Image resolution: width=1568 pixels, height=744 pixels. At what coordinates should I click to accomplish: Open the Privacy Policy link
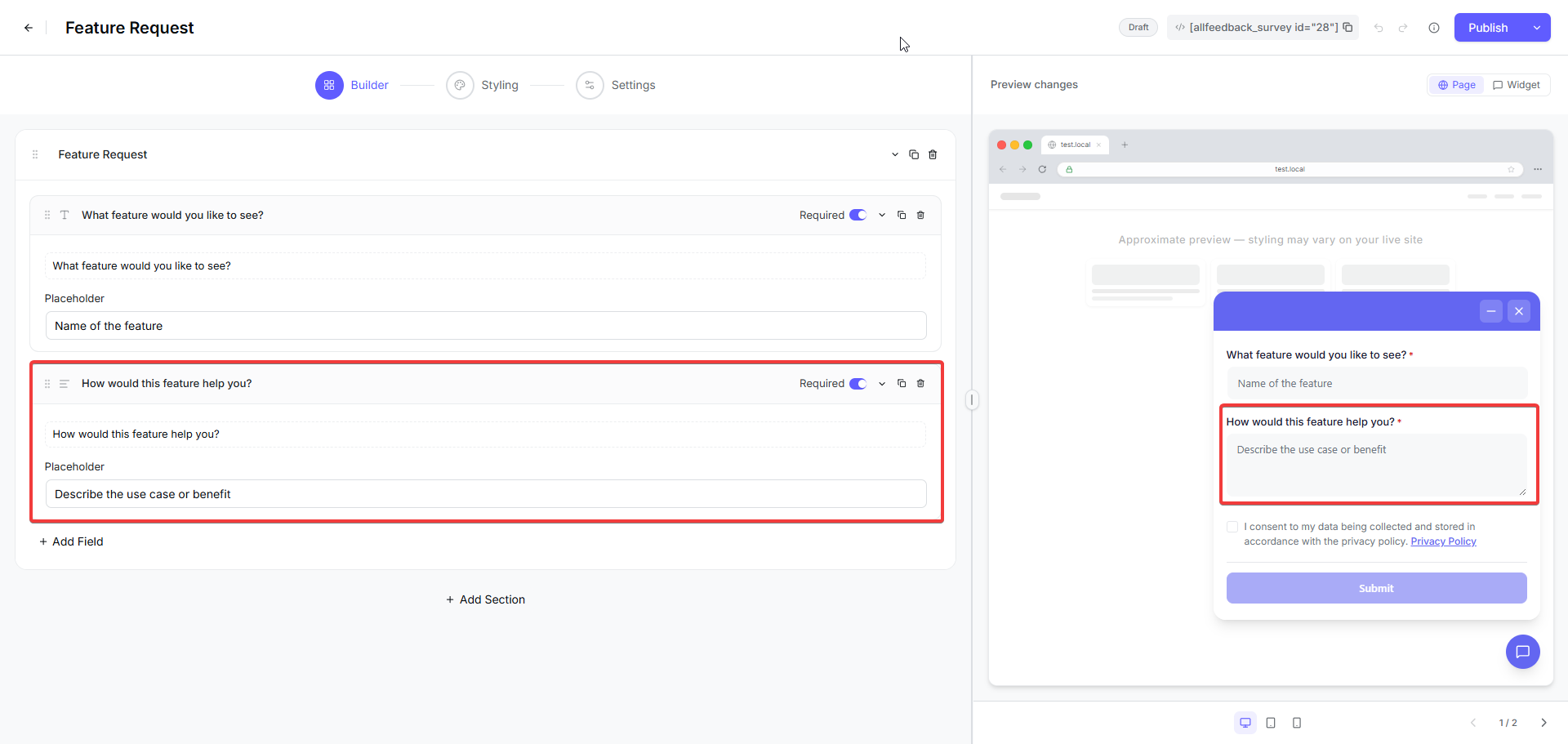click(x=1443, y=541)
